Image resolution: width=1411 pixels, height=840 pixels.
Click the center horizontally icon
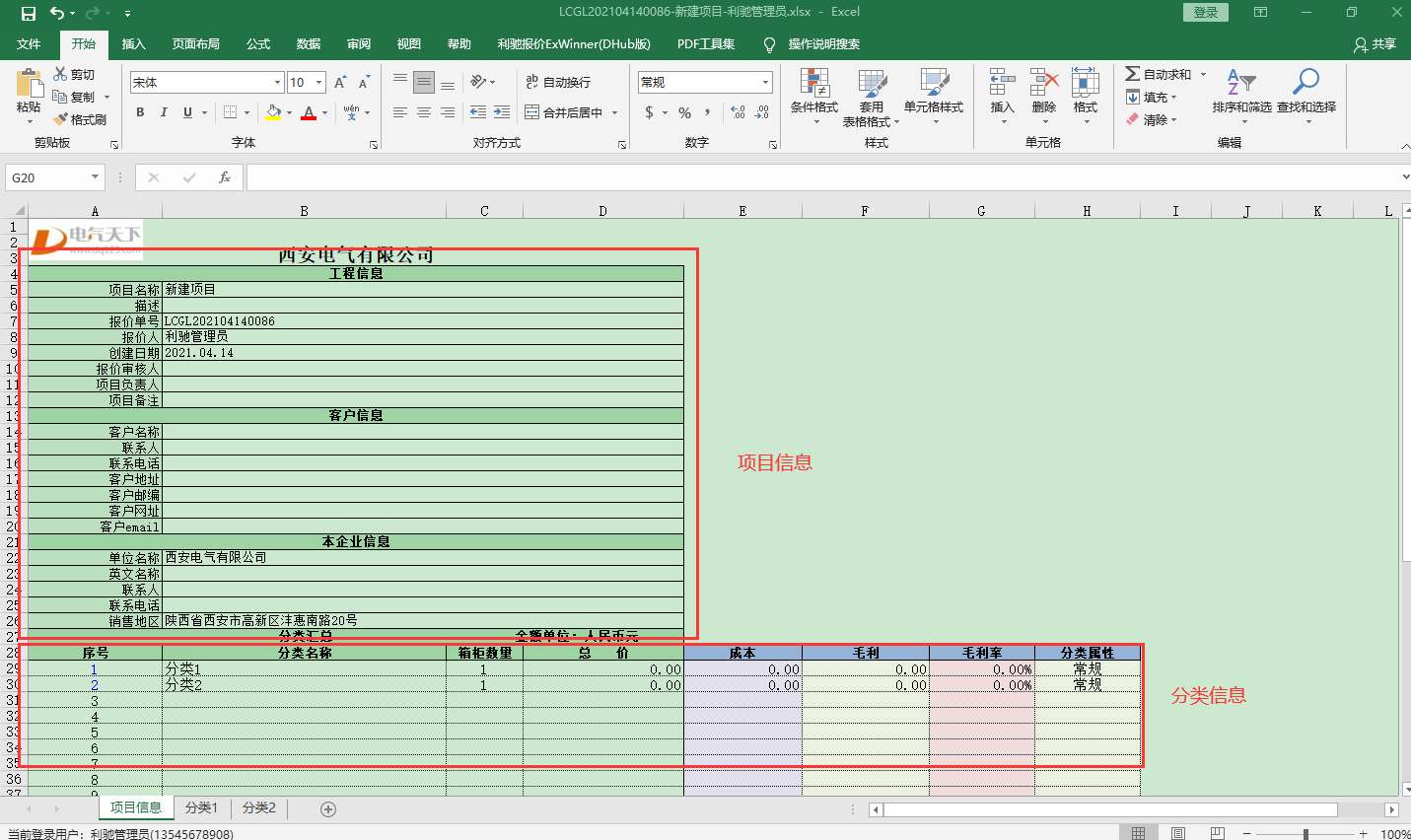click(423, 112)
